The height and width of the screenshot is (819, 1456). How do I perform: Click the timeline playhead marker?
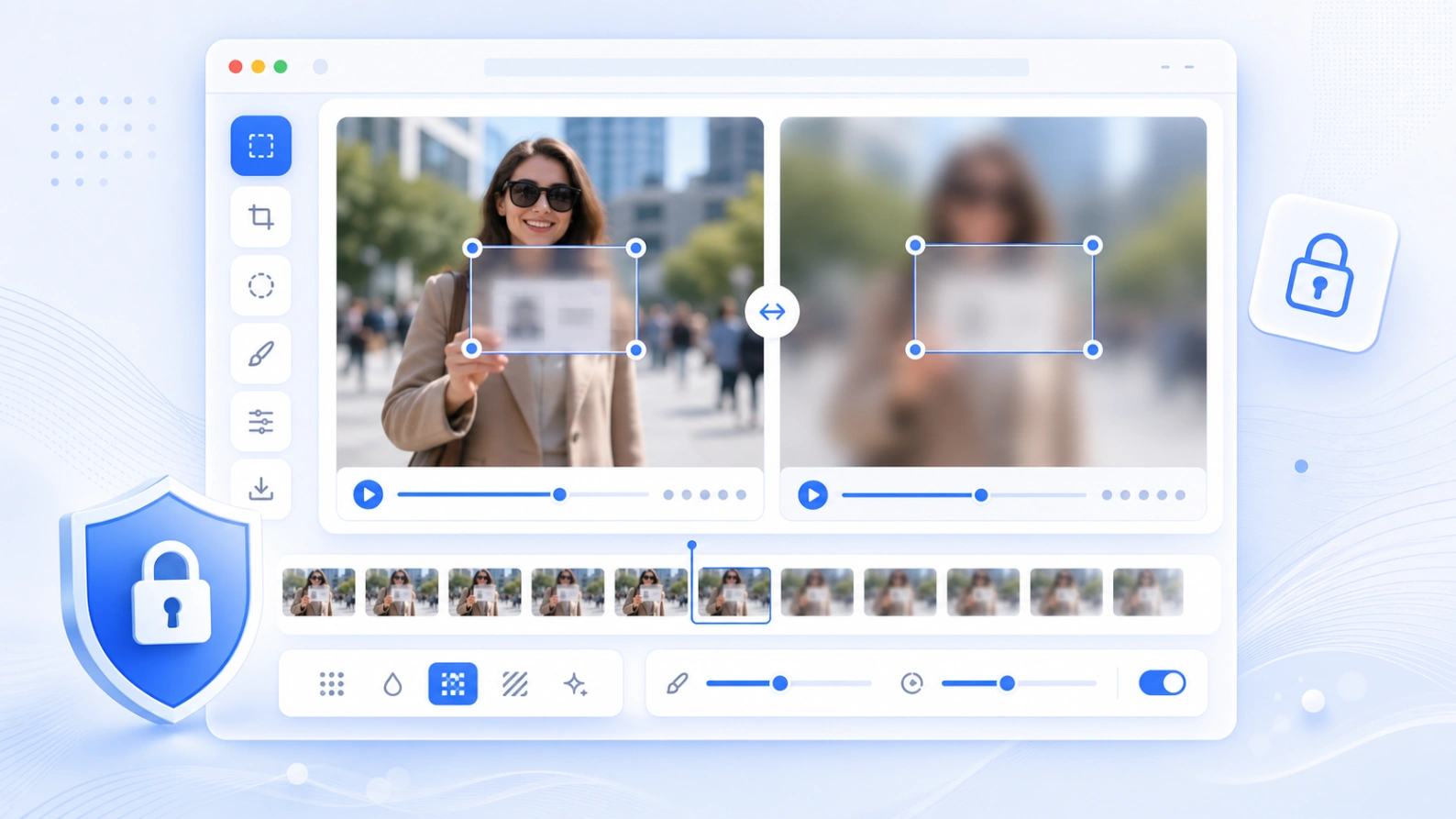[x=692, y=546]
